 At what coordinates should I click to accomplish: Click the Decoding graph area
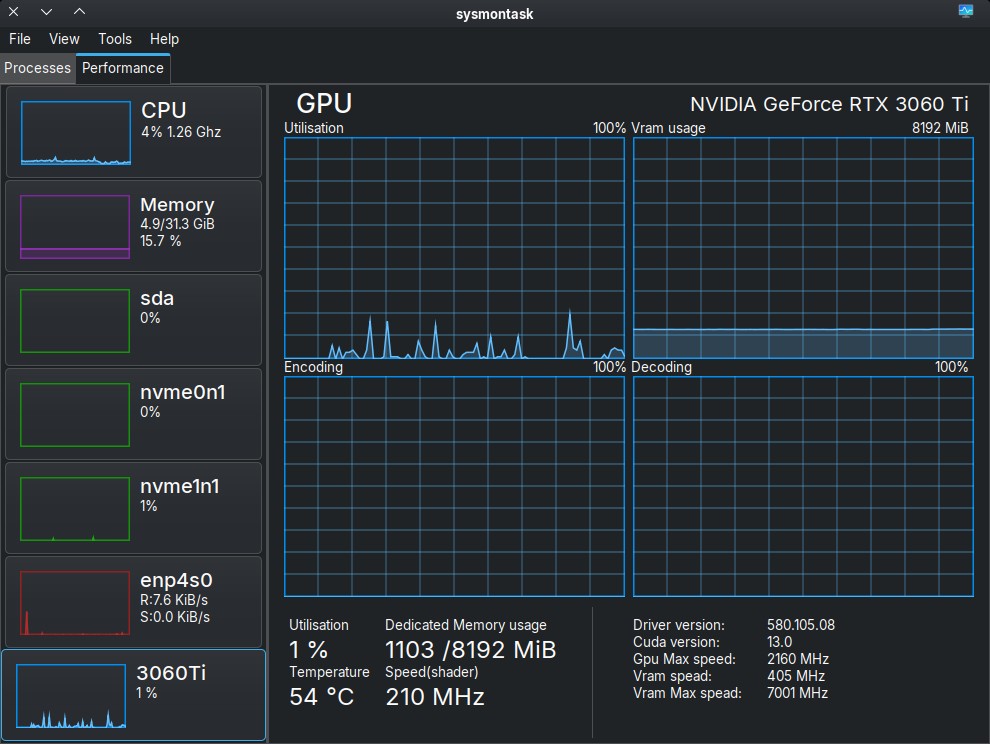point(803,486)
